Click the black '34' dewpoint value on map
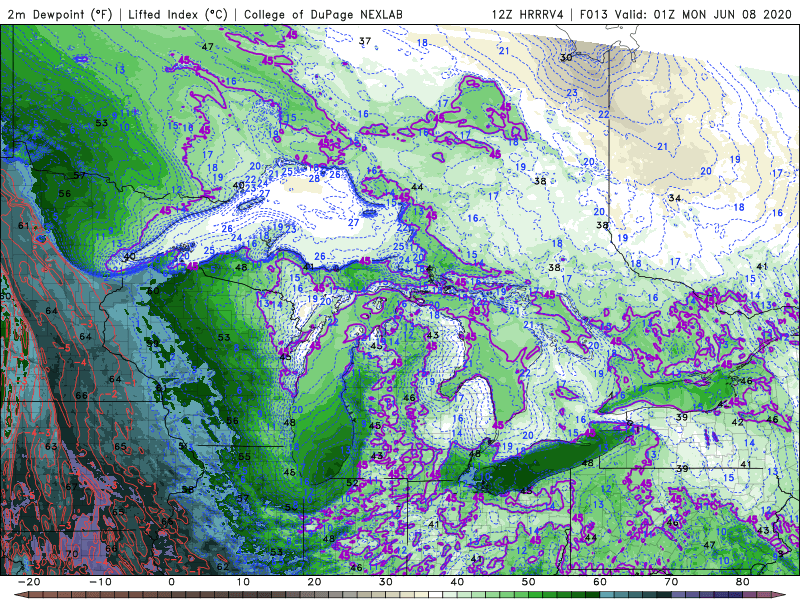800x600 pixels. click(x=674, y=198)
